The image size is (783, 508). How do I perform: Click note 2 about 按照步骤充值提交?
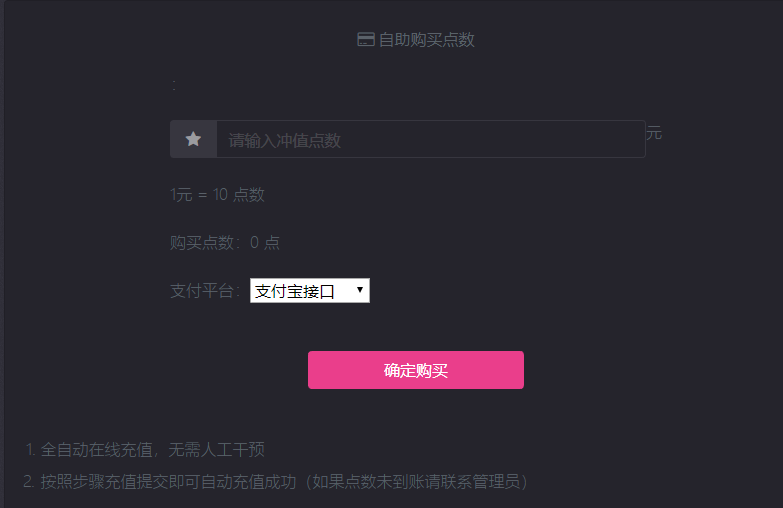click(276, 482)
